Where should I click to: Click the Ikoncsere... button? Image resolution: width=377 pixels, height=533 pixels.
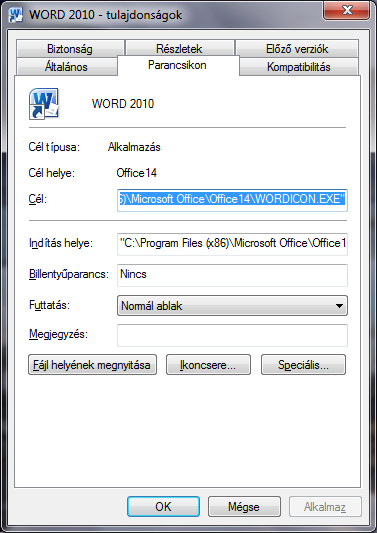tap(208, 365)
